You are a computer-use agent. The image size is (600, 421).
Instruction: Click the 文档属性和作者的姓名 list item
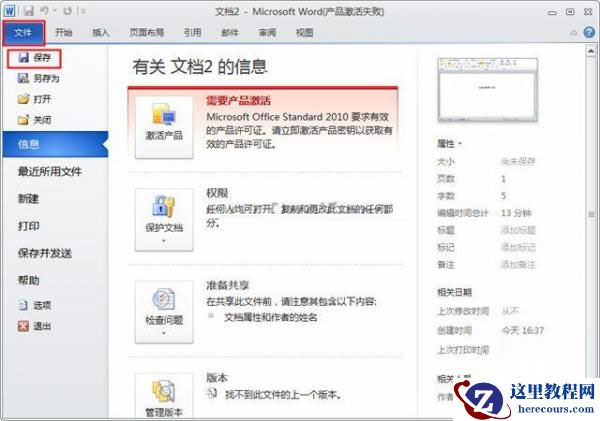point(271,317)
